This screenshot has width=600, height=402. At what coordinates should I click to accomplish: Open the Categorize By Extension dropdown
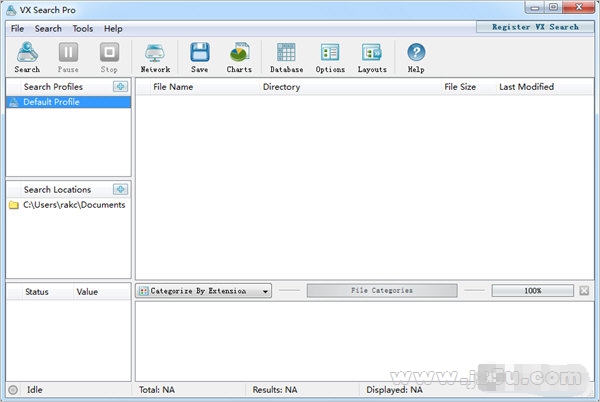pos(203,291)
